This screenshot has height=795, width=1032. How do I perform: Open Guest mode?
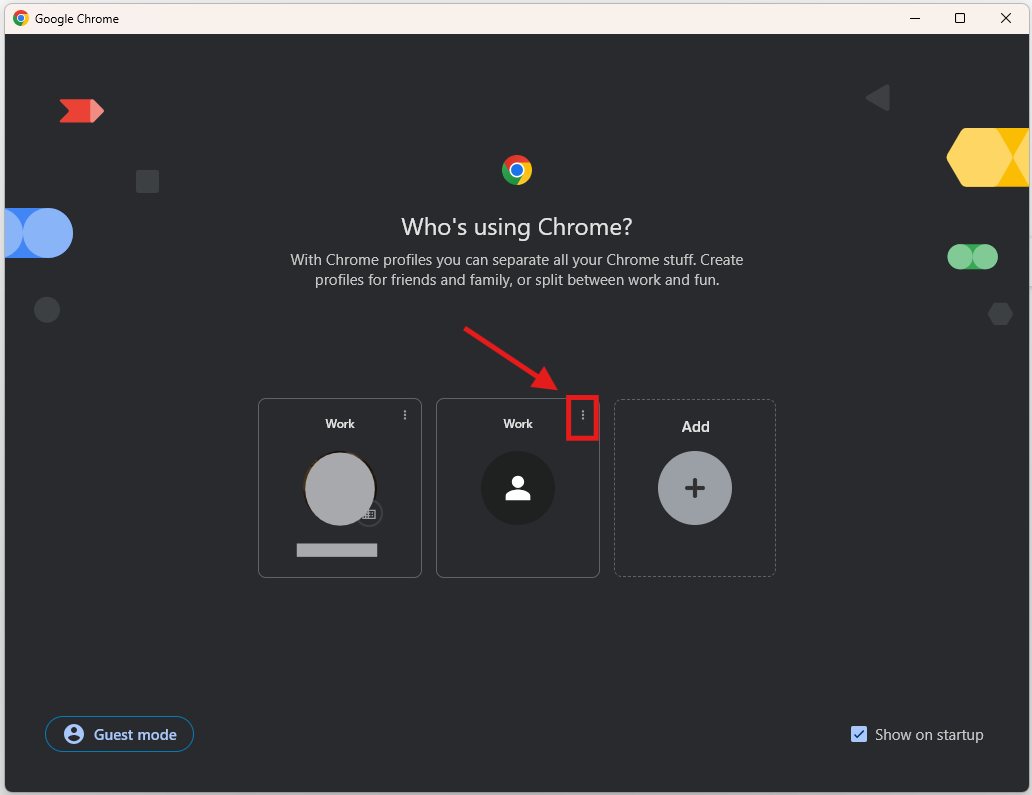119,734
